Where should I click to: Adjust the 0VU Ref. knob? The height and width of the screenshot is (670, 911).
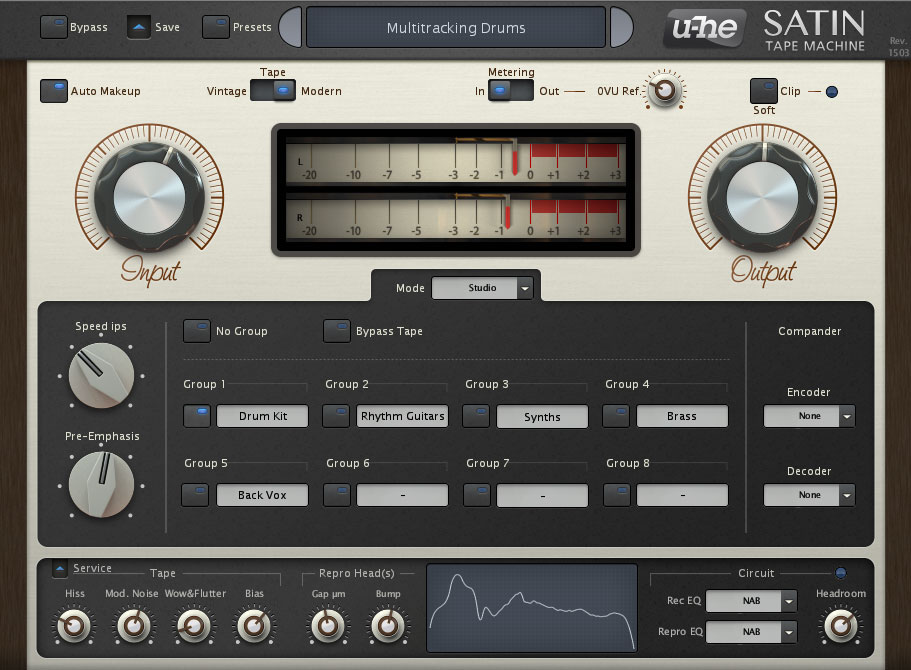(x=665, y=90)
